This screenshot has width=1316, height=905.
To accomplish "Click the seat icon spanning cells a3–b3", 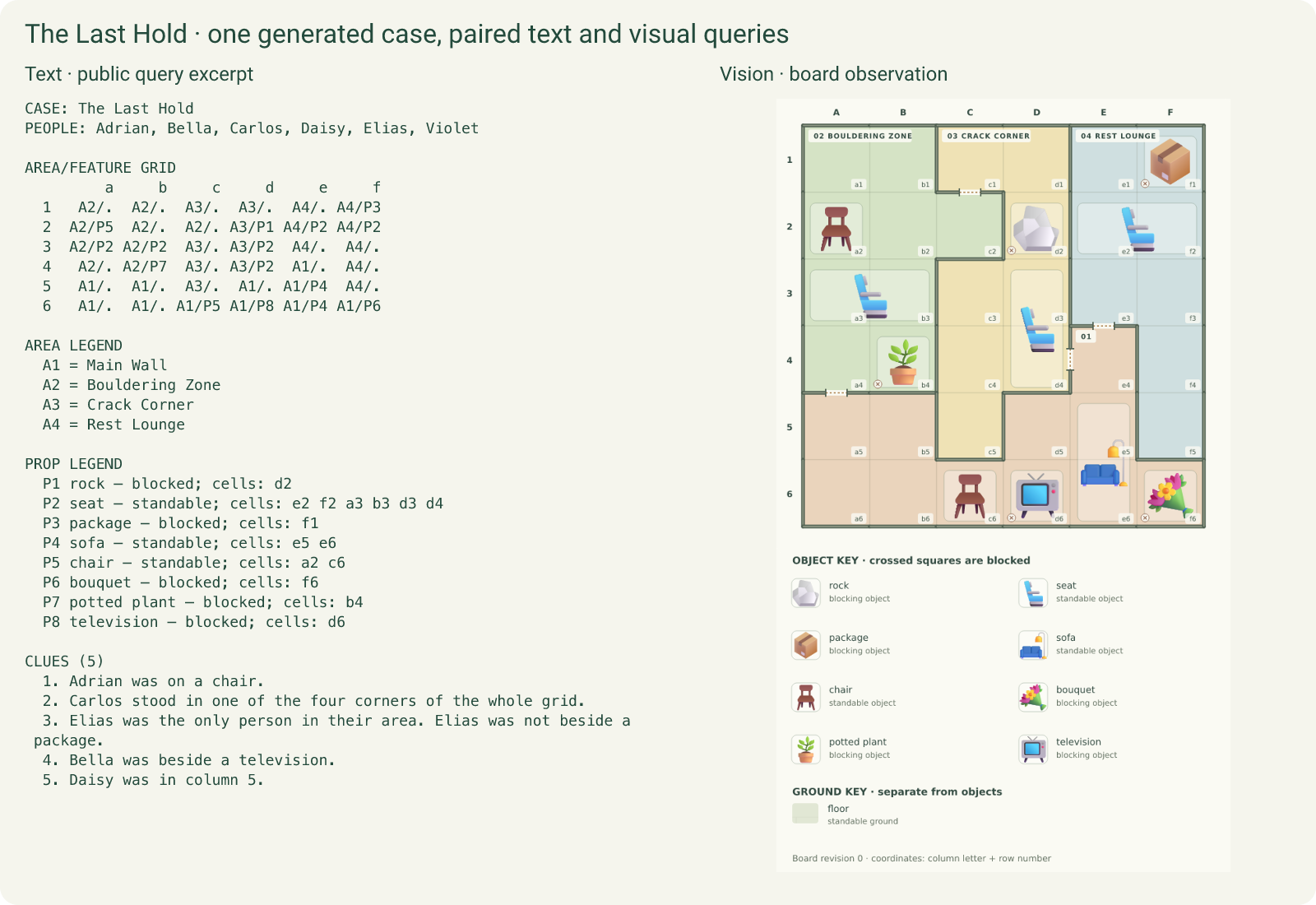I will pos(870,295).
